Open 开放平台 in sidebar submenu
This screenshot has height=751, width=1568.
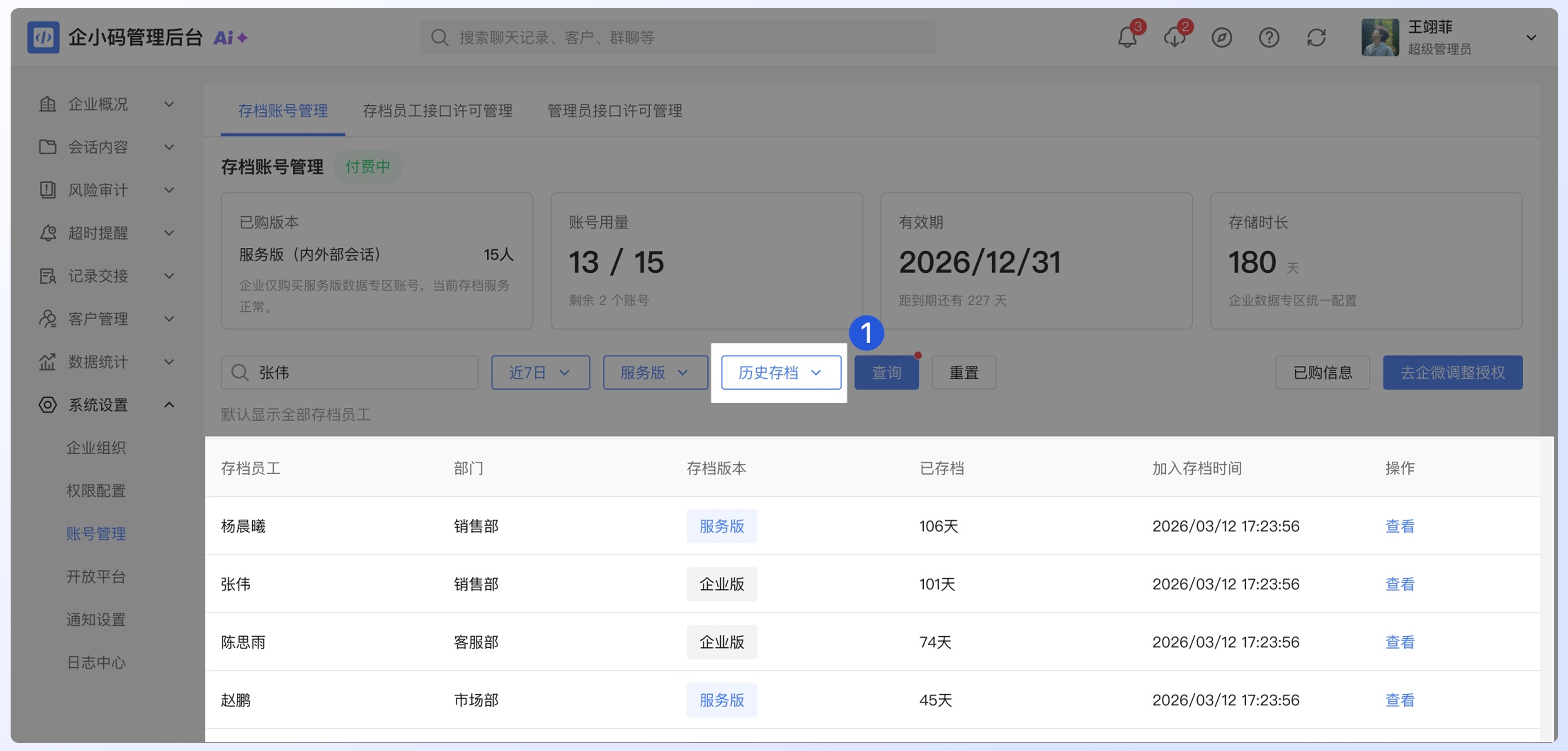[x=96, y=577]
